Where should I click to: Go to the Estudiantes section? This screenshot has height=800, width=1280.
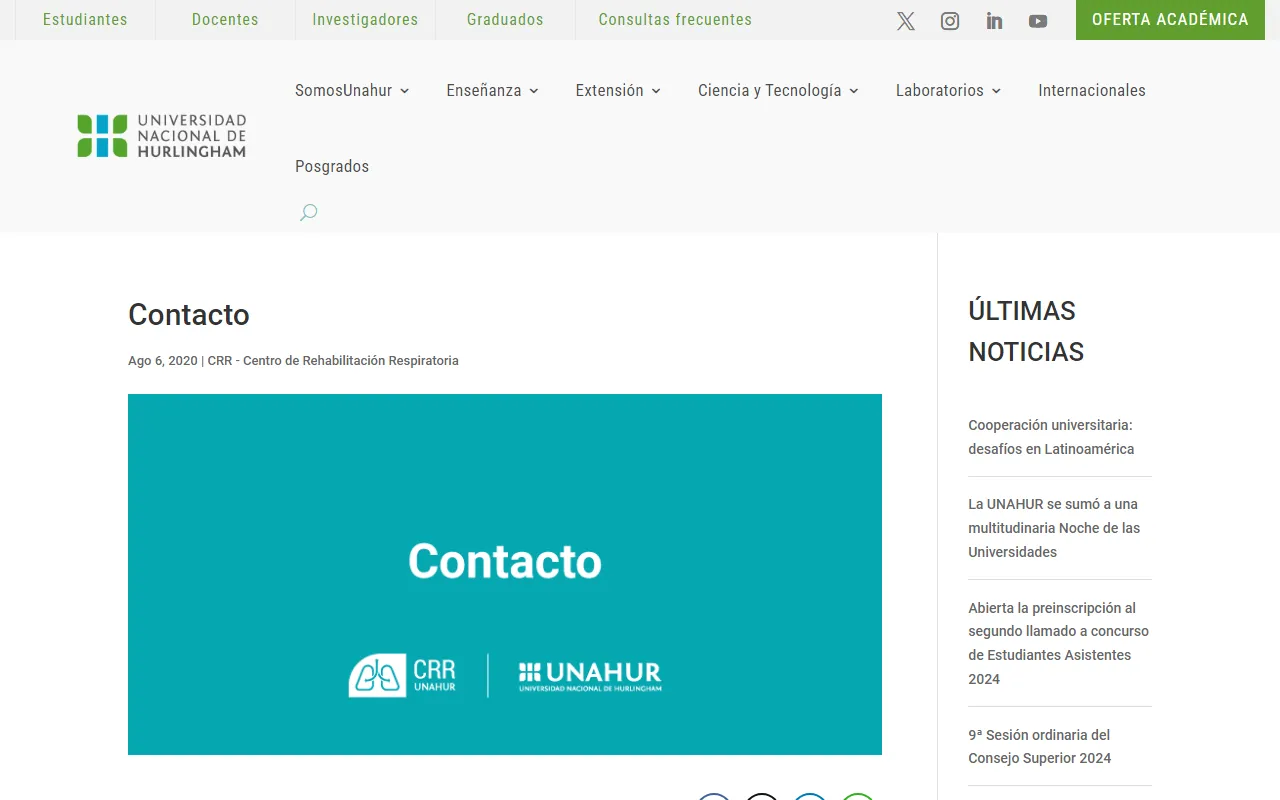pyautogui.click(x=85, y=19)
